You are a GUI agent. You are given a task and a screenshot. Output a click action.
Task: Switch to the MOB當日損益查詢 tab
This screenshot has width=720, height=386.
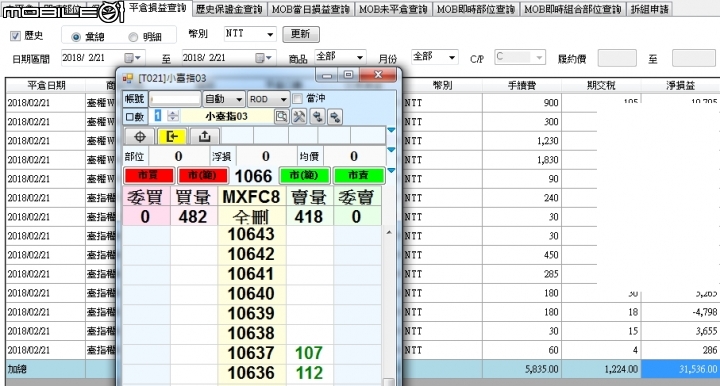(x=310, y=9)
